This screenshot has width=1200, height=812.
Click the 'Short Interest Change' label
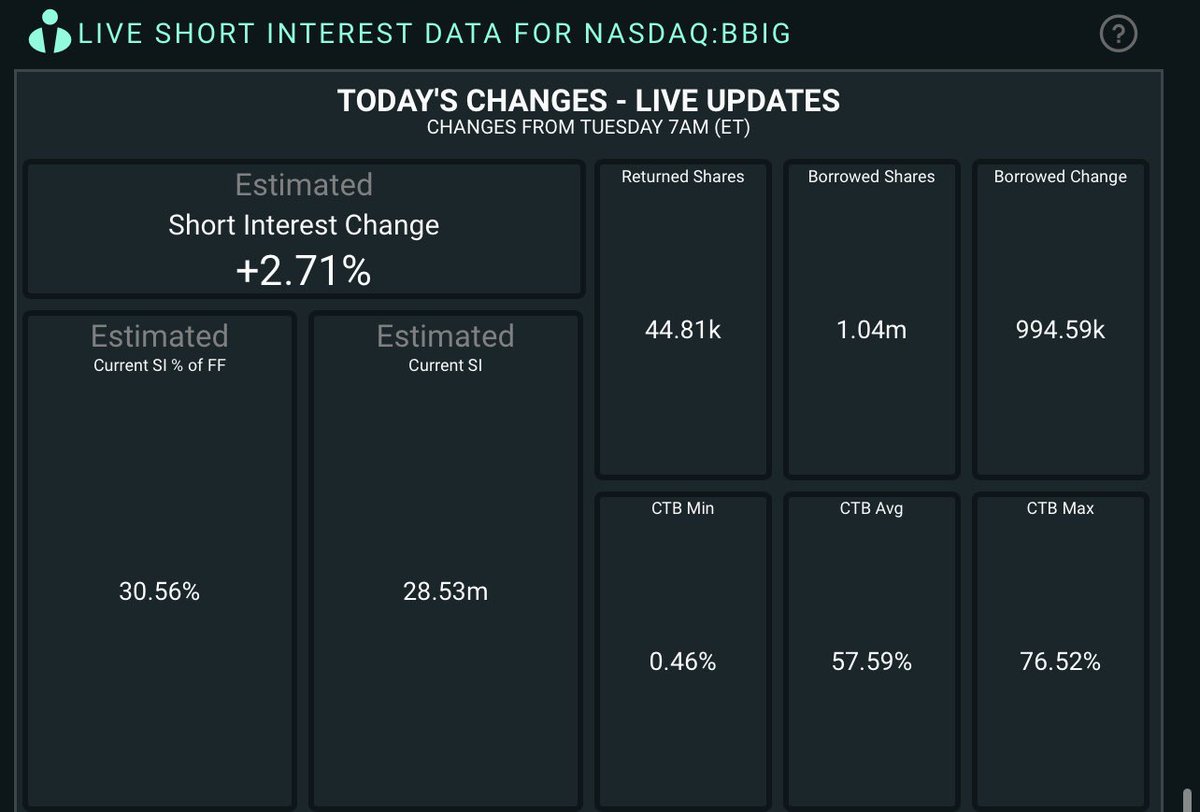click(x=304, y=225)
